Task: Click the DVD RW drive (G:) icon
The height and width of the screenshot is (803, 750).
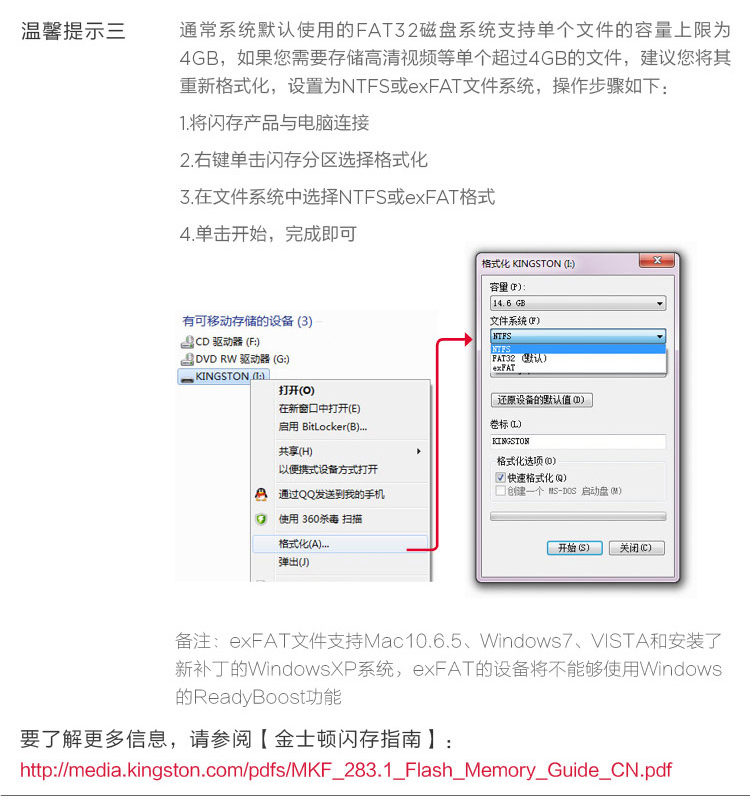Action: (187, 359)
